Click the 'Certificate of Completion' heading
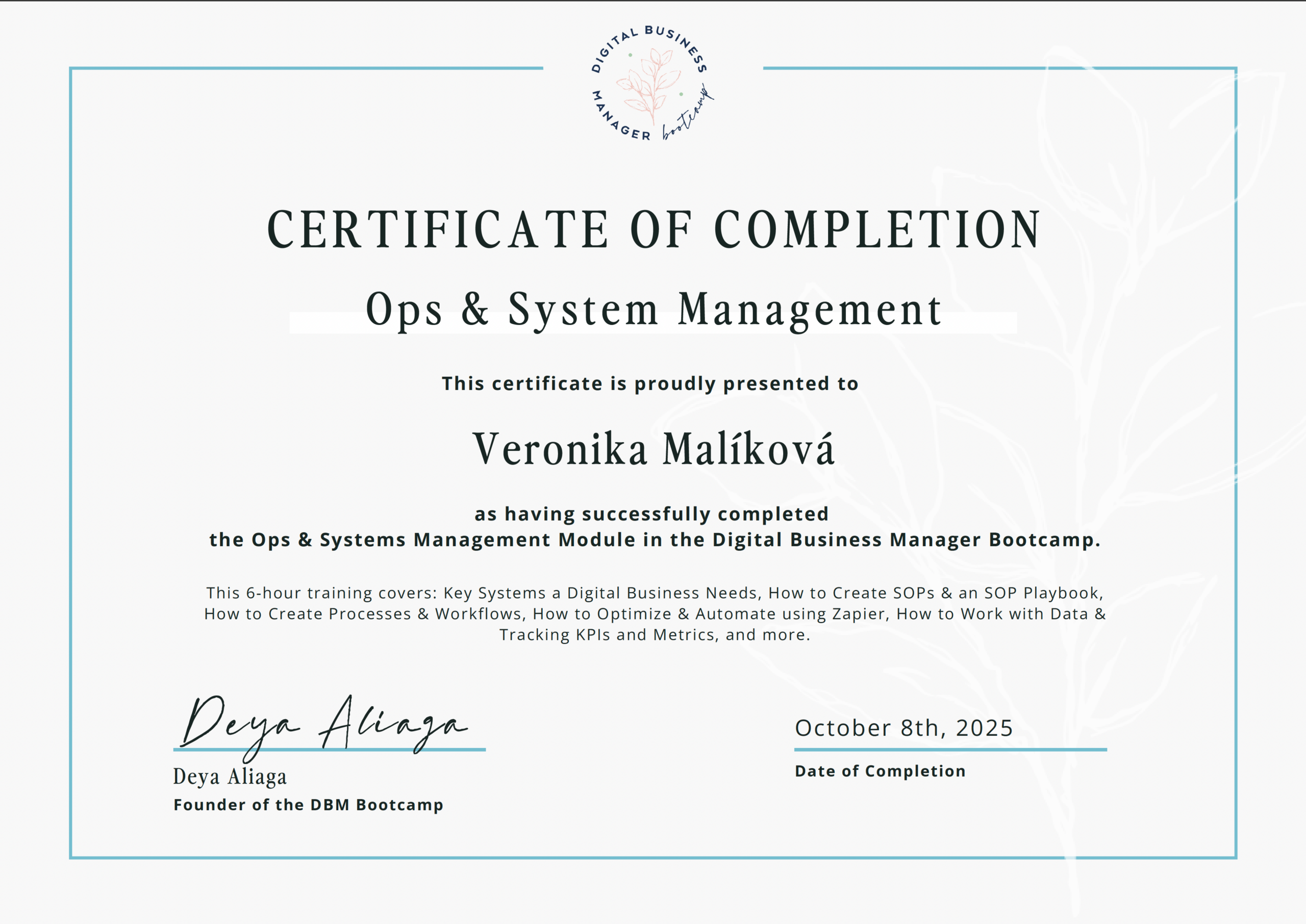The image size is (1306, 924). (654, 229)
